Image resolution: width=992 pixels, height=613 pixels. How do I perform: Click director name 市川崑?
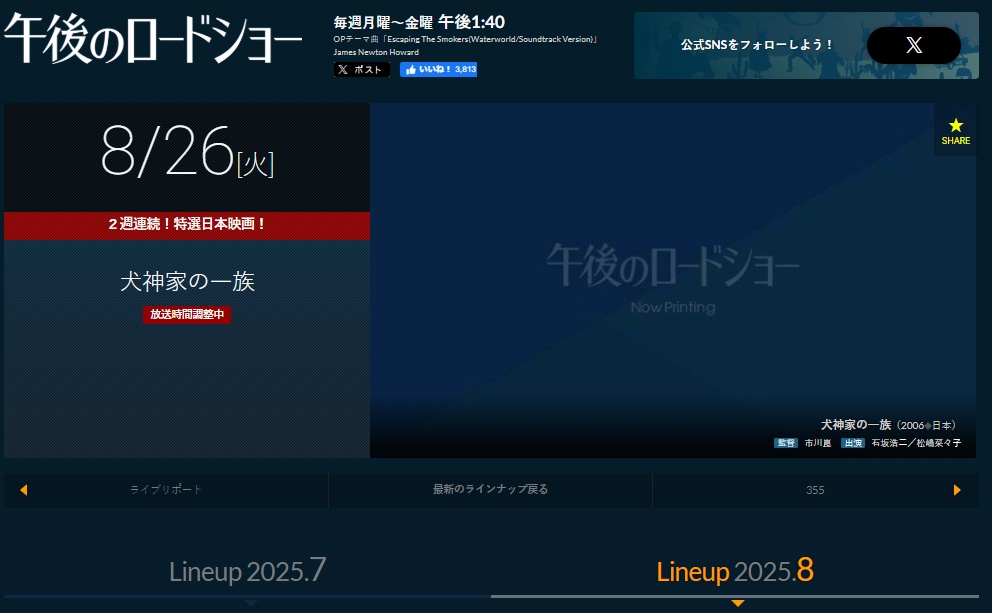817,443
